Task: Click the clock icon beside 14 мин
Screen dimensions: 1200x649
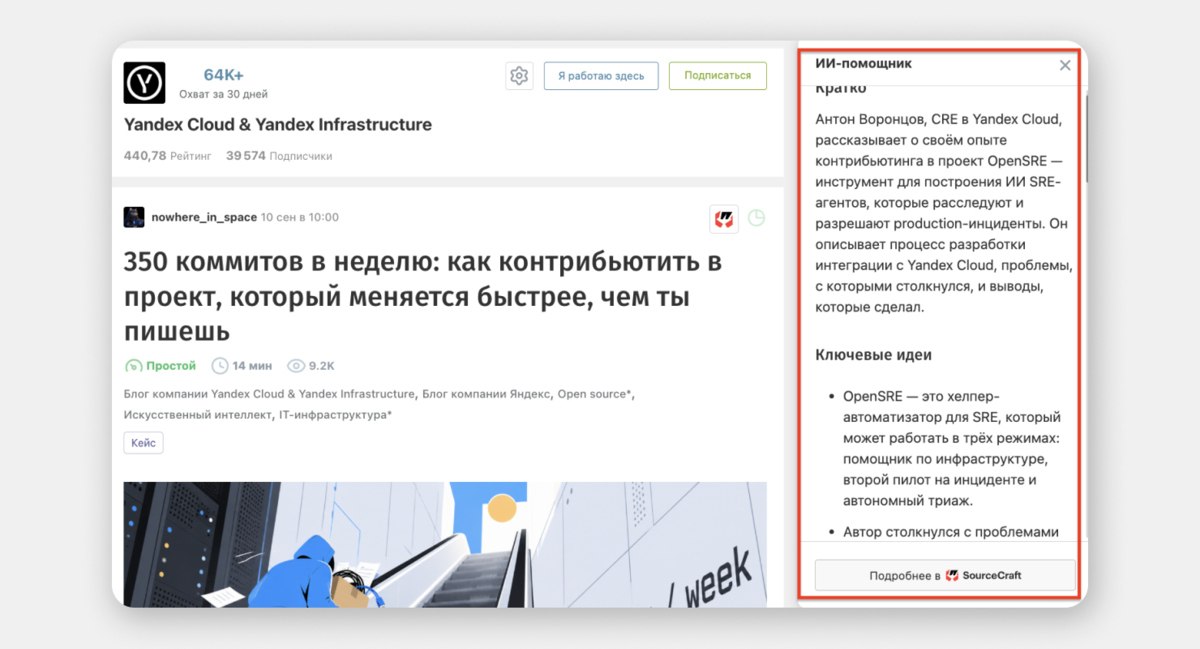Action: click(x=220, y=366)
